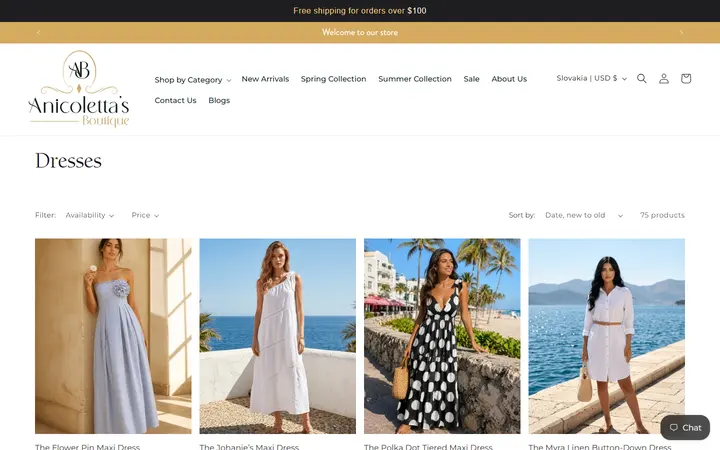Open Spring Collection menu item
This screenshot has width=720, height=450.
tap(333, 79)
